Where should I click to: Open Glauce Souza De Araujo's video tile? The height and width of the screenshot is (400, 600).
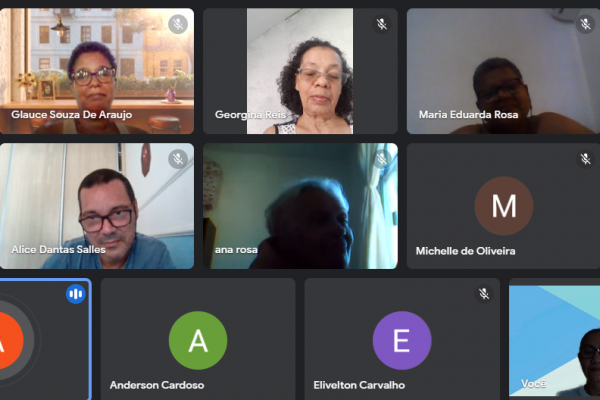click(97, 71)
